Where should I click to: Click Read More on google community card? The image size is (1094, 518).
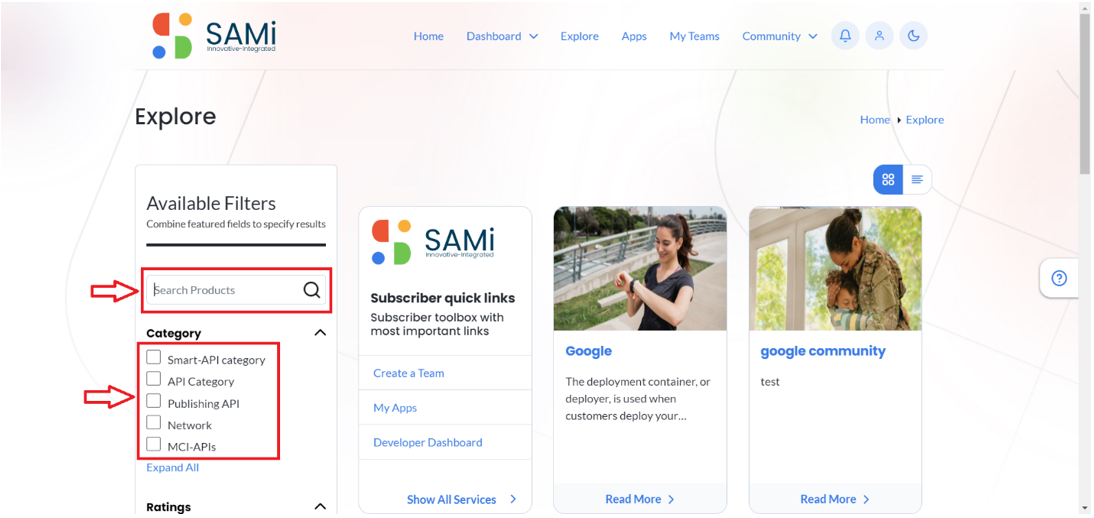pyautogui.click(x=828, y=499)
